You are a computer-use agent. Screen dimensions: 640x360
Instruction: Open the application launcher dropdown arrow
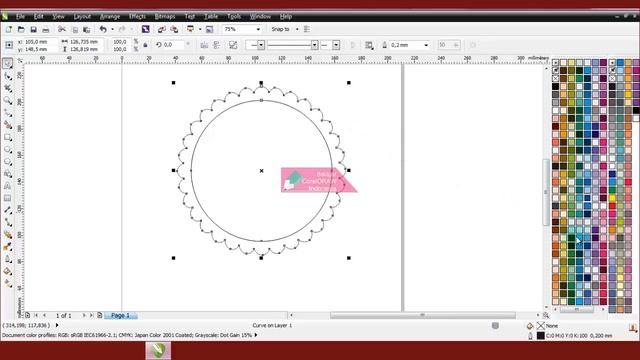[x=200, y=29]
